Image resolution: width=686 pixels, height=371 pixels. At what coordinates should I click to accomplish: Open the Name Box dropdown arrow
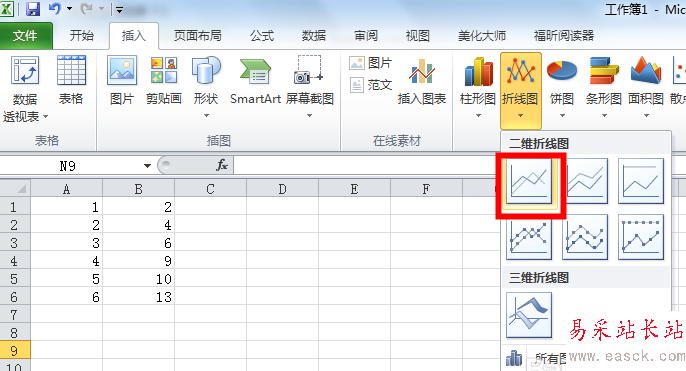click(x=147, y=166)
